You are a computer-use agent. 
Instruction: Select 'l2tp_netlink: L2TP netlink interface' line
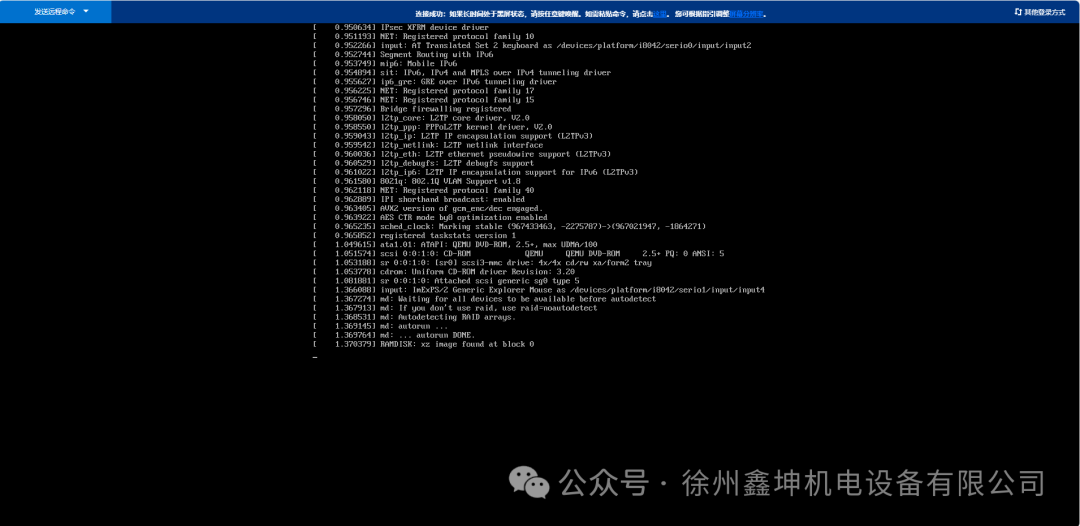(x=428, y=145)
